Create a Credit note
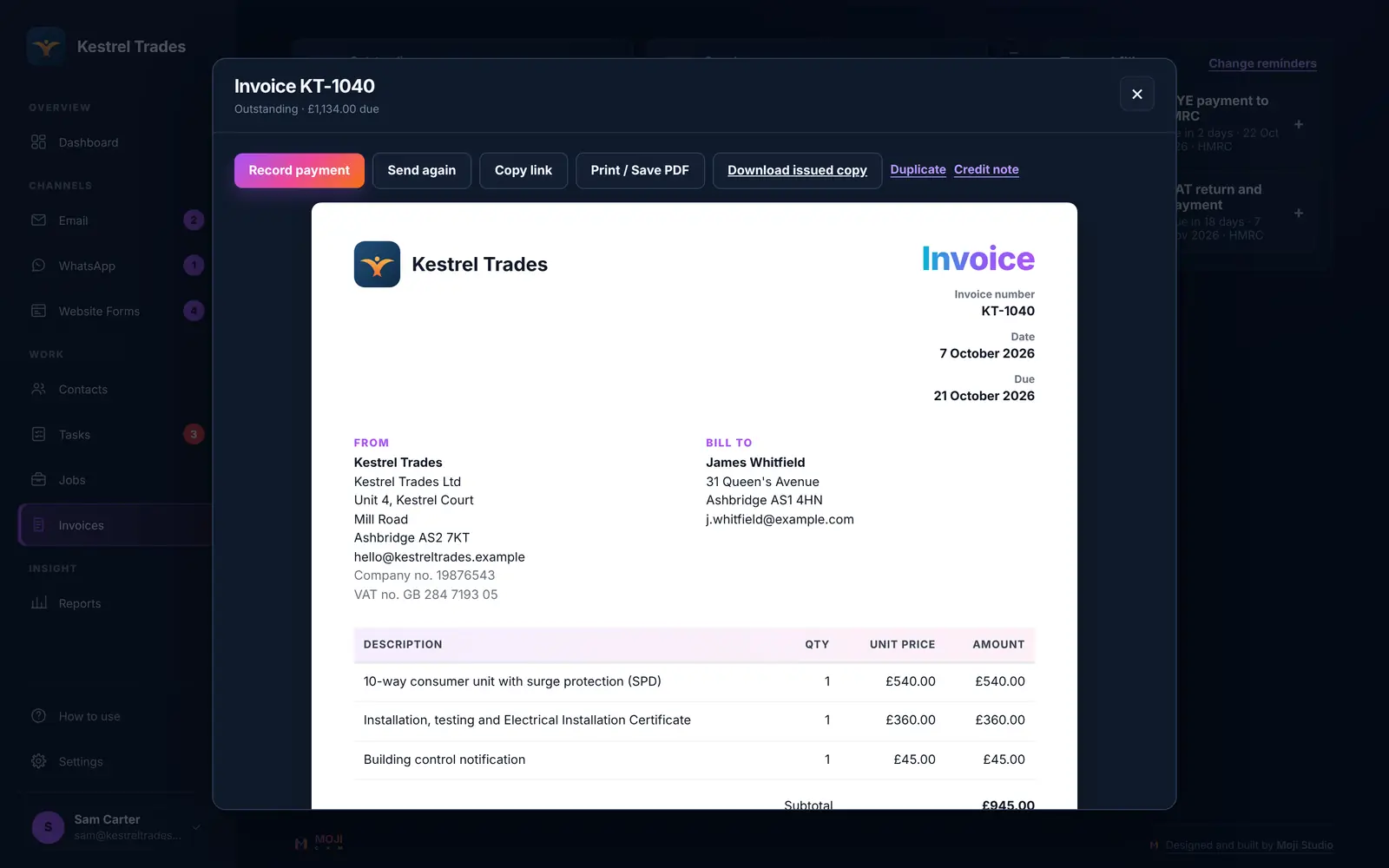The width and height of the screenshot is (1389, 868). 986,169
